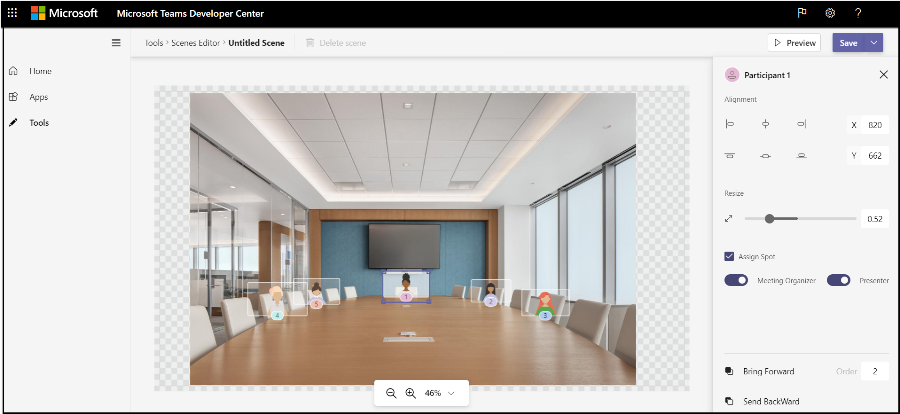Viewport: 900px width, 414px height.
Task: Click the Resize slider handle
Action: coord(769,218)
